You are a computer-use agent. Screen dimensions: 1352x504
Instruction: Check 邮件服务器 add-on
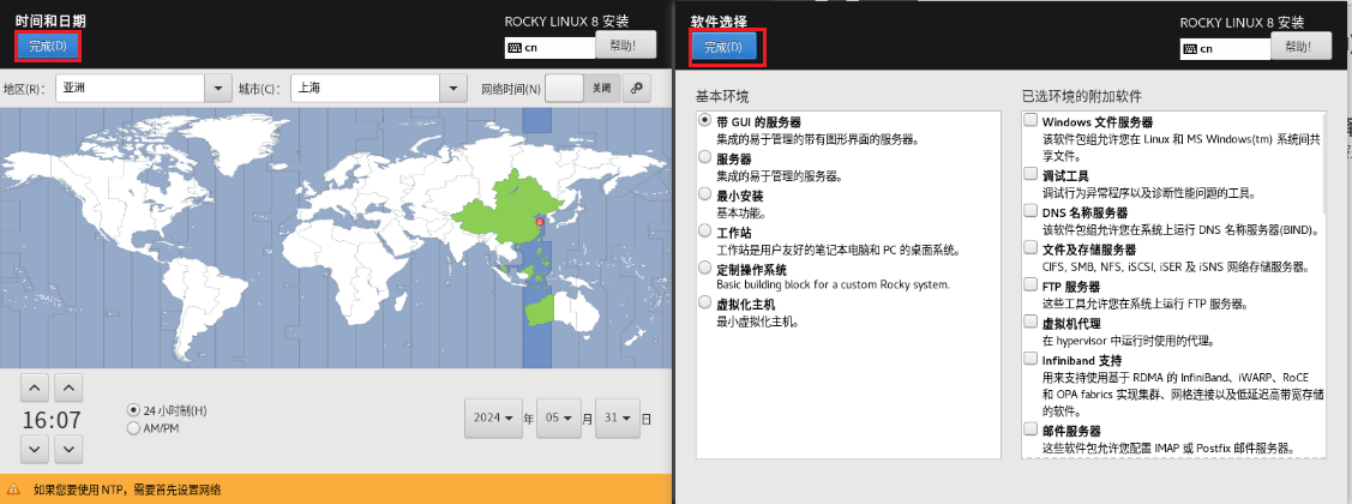1030,429
